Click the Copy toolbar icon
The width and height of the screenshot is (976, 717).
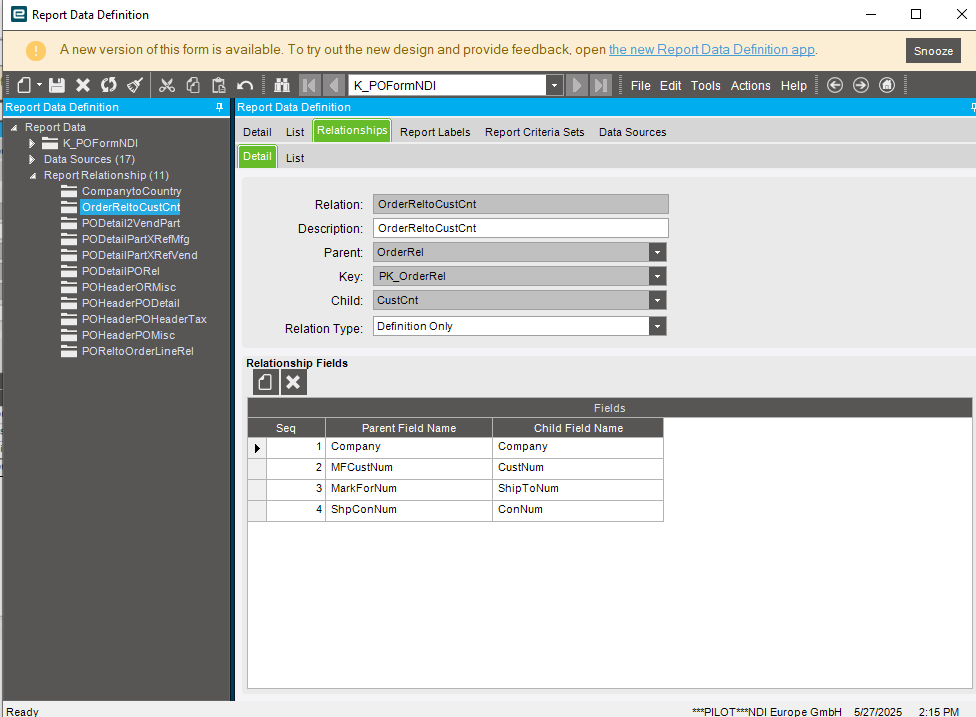[x=193, y=85]
